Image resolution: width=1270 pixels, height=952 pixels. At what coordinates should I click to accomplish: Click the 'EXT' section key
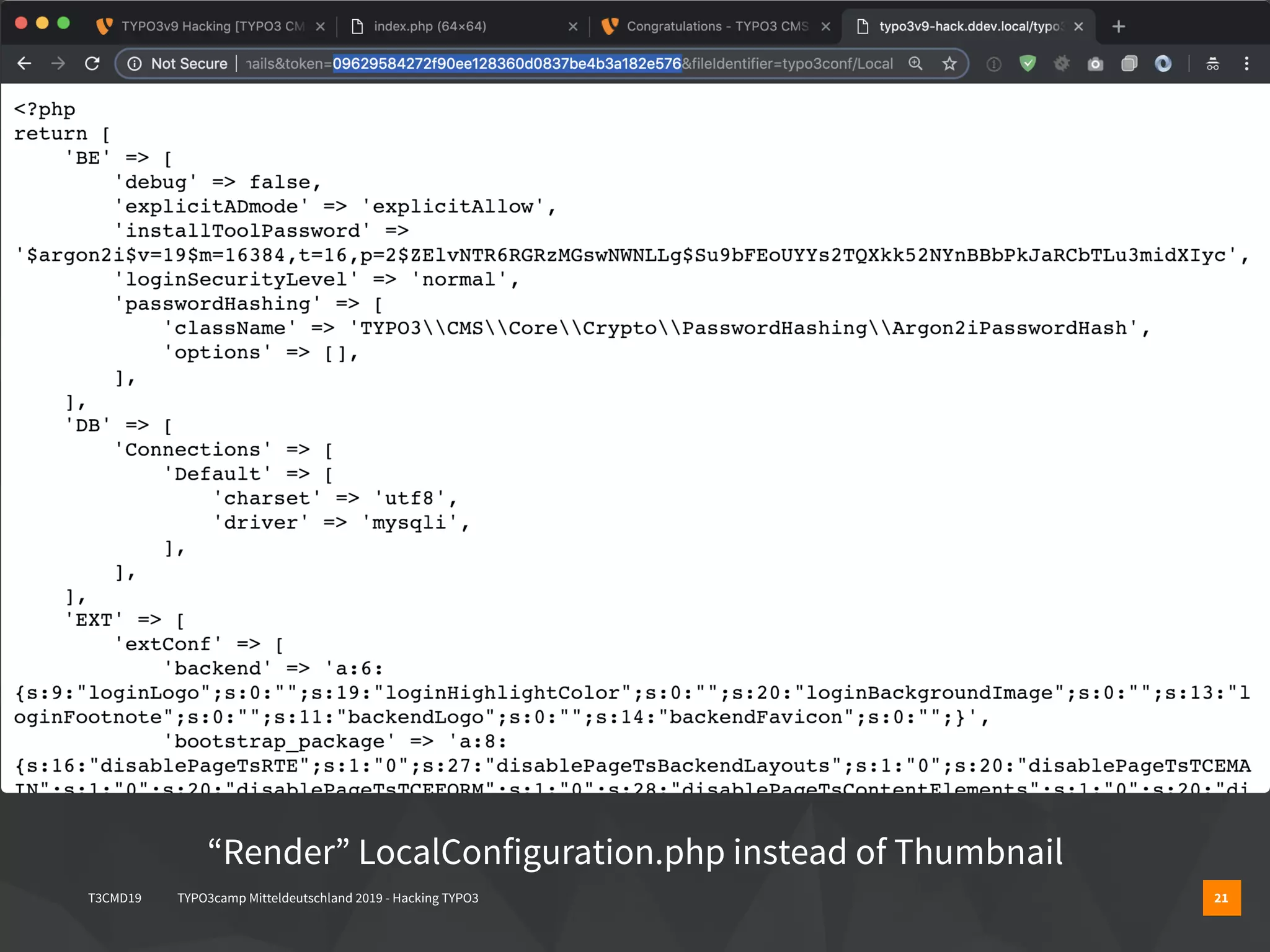(94, 620)
